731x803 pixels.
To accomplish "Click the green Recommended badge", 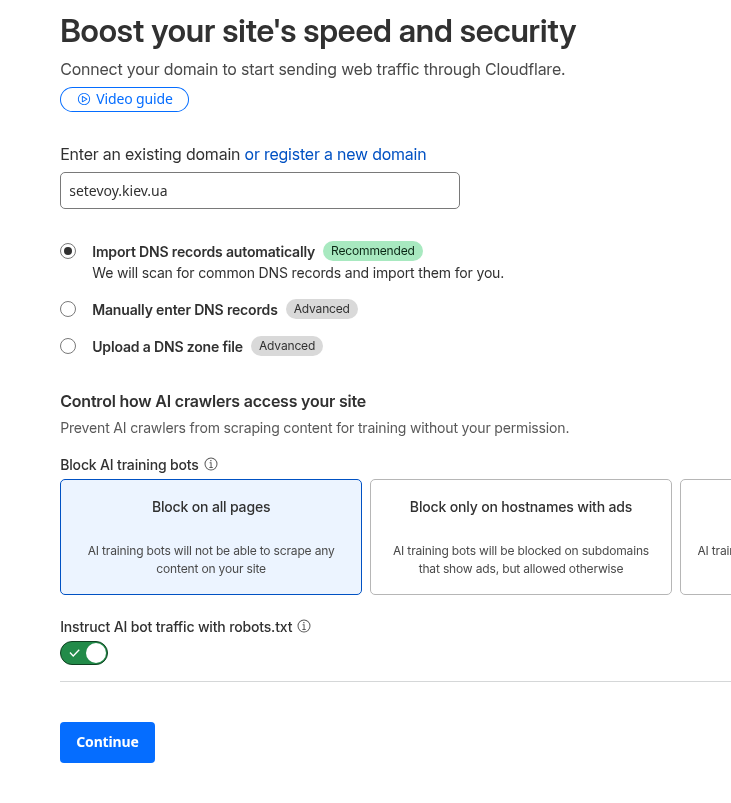I will (x=372, y=251).
